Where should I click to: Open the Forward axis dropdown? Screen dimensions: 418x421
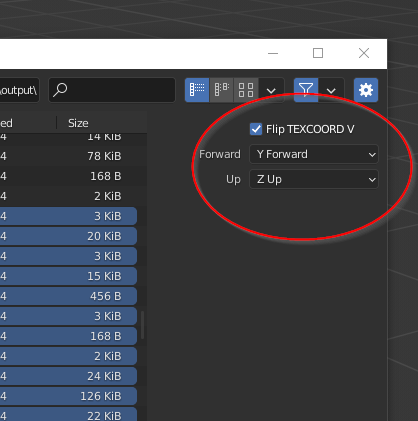(x=314, y=154)
